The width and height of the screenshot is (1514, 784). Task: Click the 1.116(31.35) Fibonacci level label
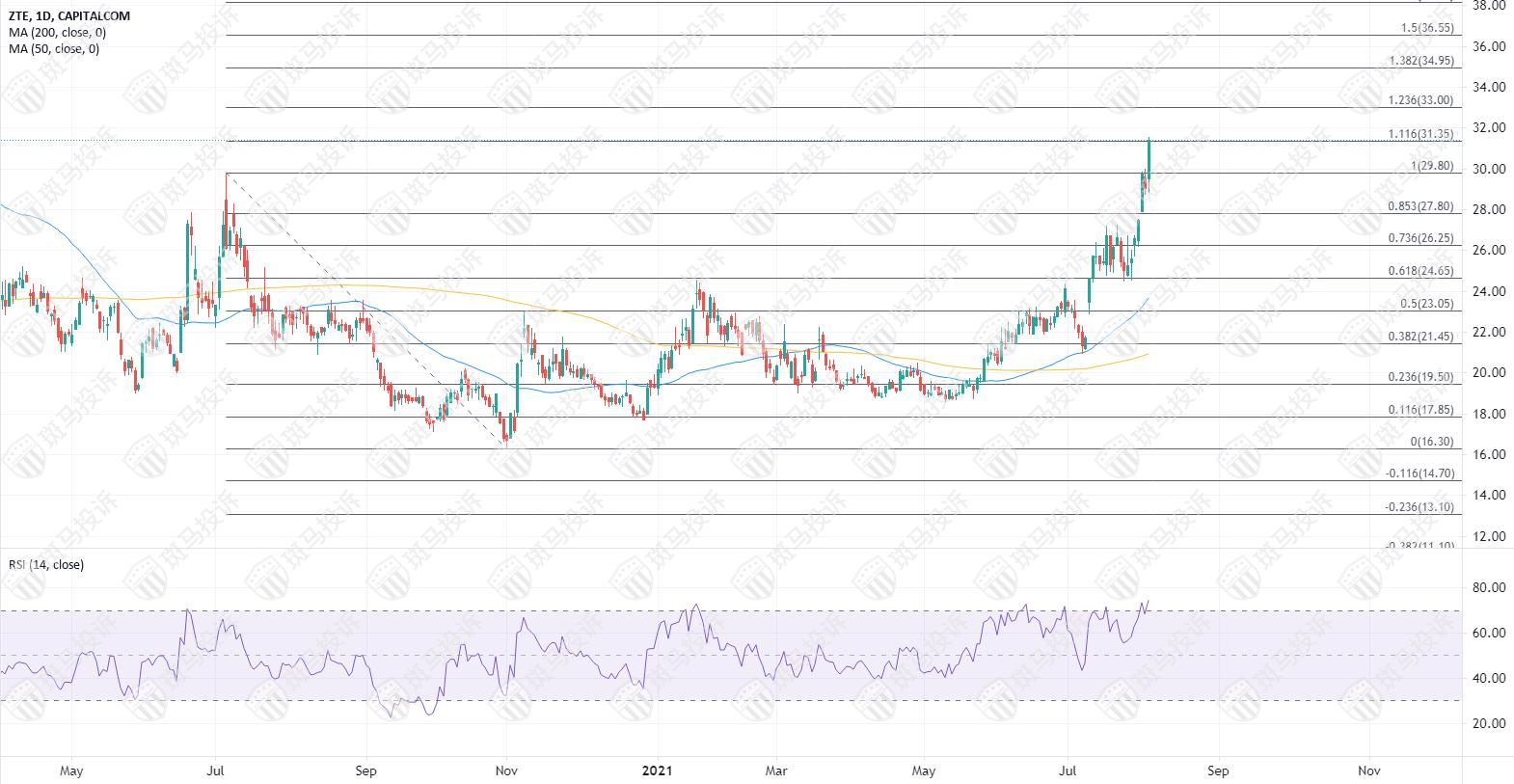(x=1420, y=134)
